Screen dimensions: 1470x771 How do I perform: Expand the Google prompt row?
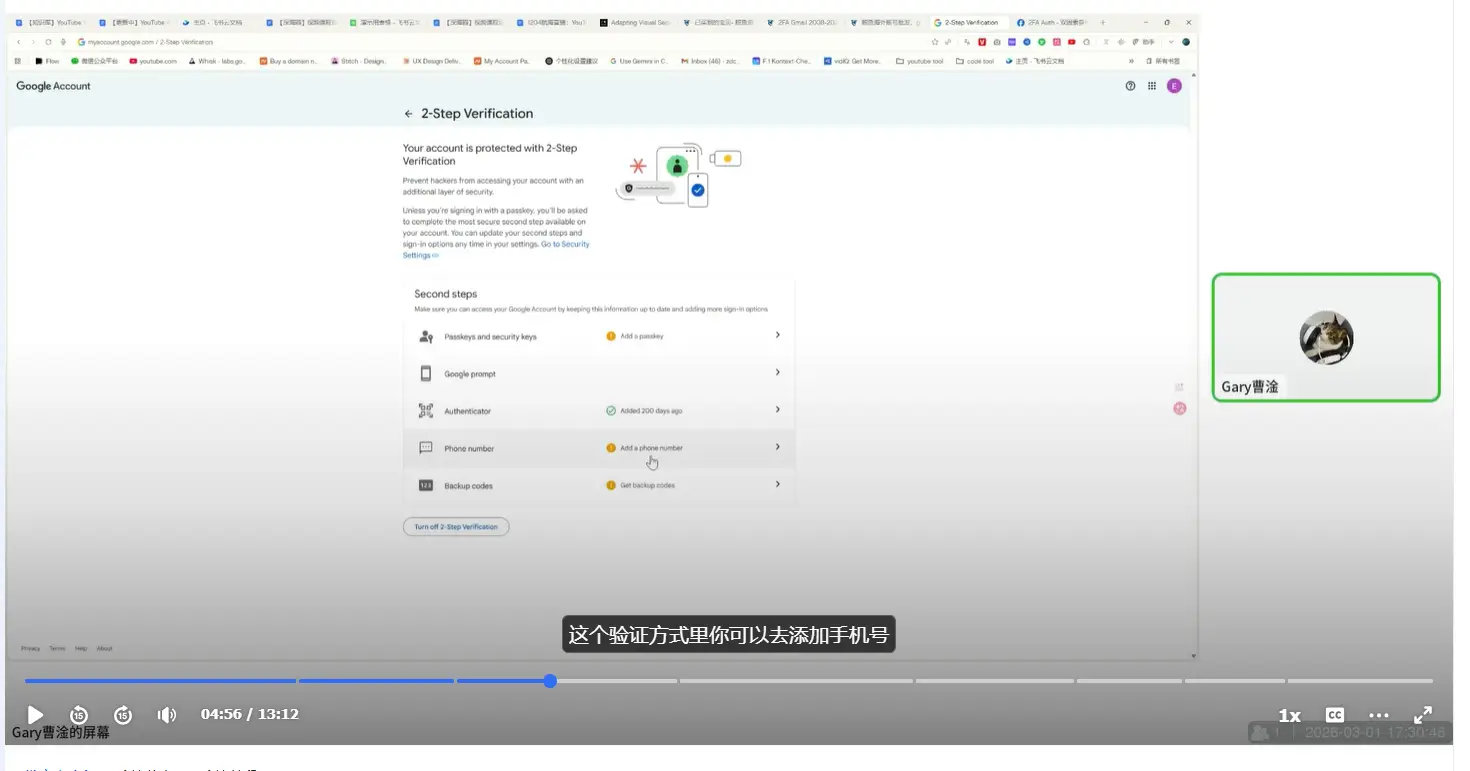599,373
